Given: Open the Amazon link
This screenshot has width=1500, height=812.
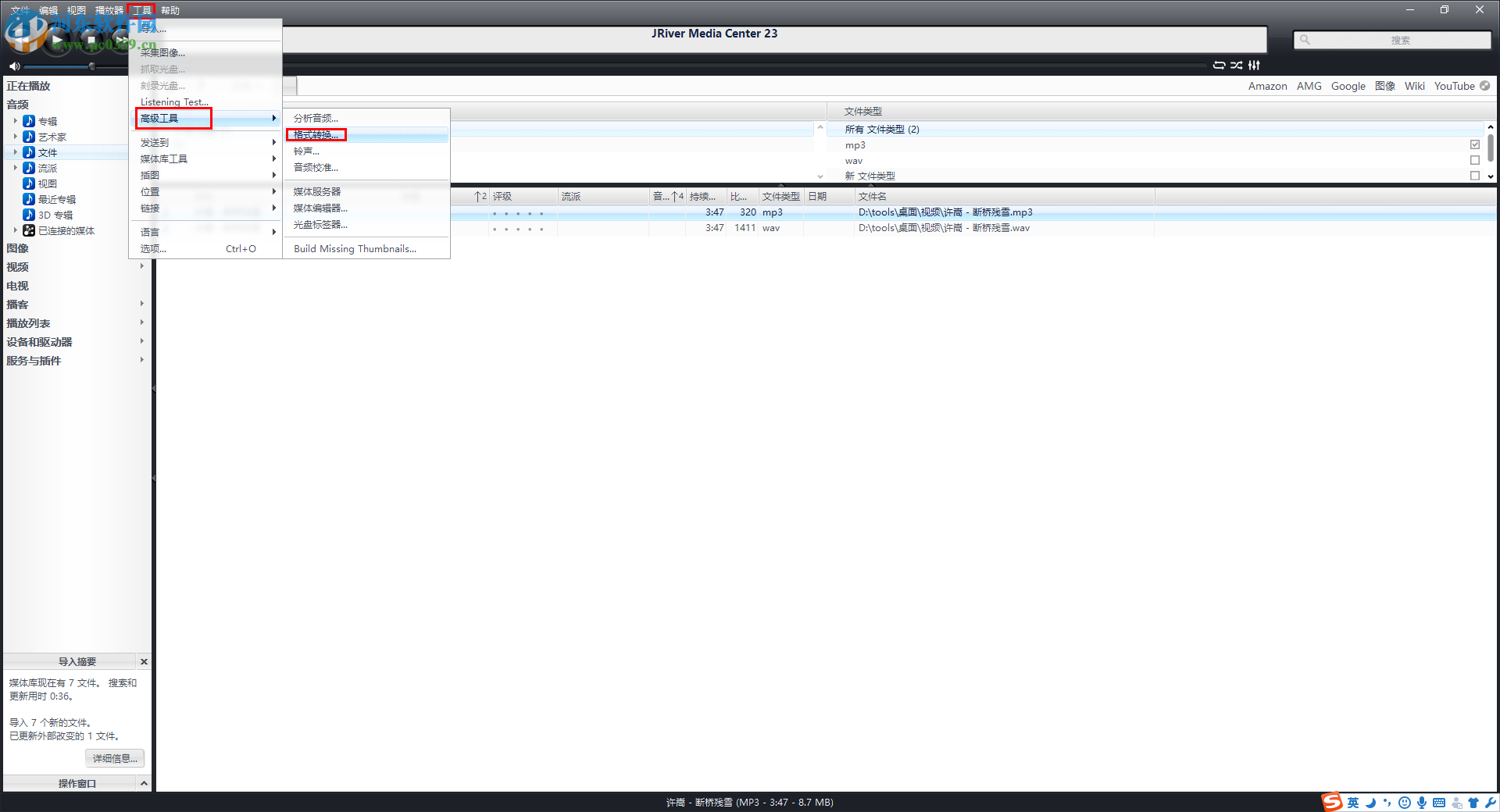Looking at the screenshot, I should click(x=1267, y=86).
